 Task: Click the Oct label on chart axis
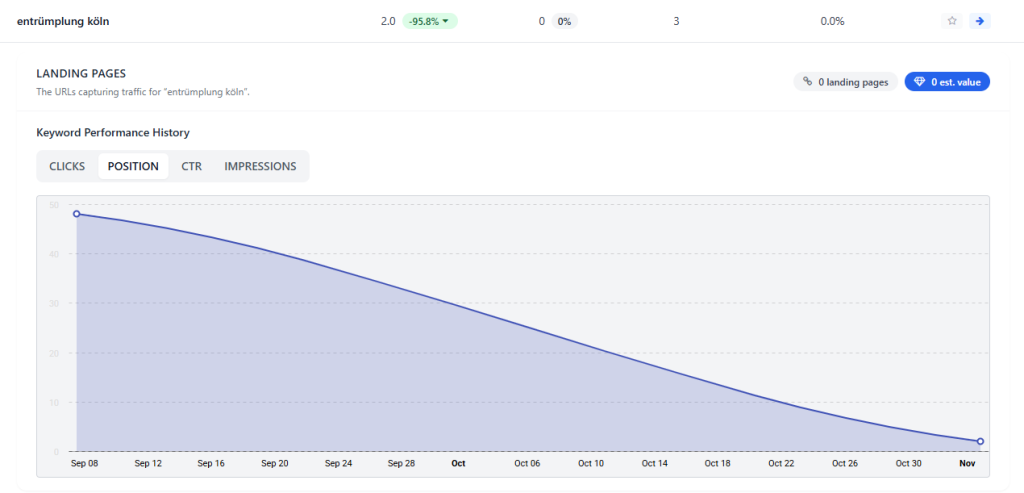458,464
